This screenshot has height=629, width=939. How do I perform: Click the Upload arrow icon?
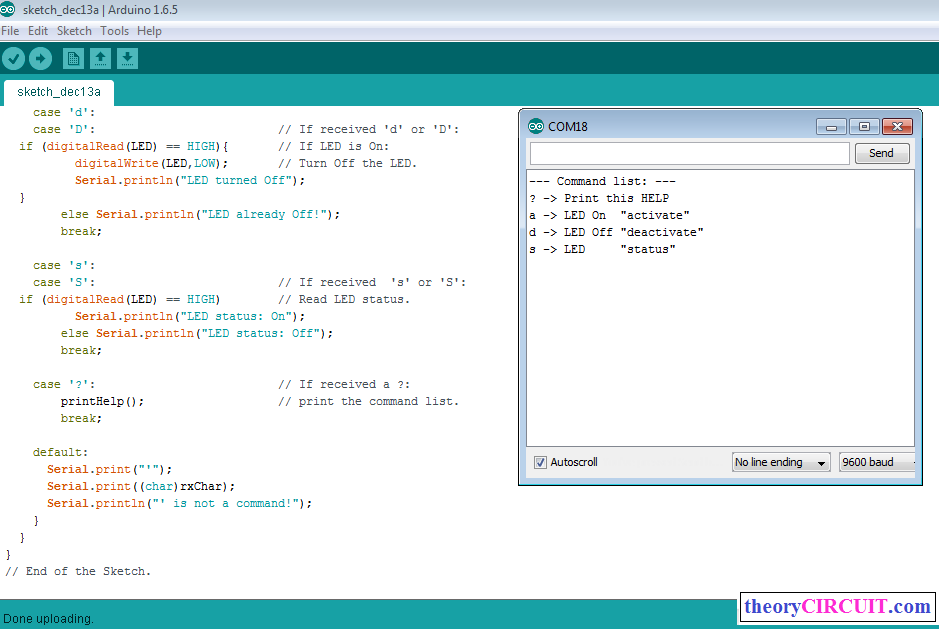(39, 59)
